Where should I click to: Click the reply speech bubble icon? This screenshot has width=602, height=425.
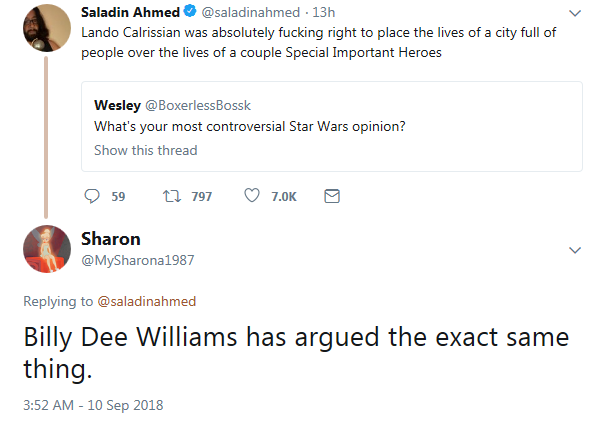tap(92, 197)
